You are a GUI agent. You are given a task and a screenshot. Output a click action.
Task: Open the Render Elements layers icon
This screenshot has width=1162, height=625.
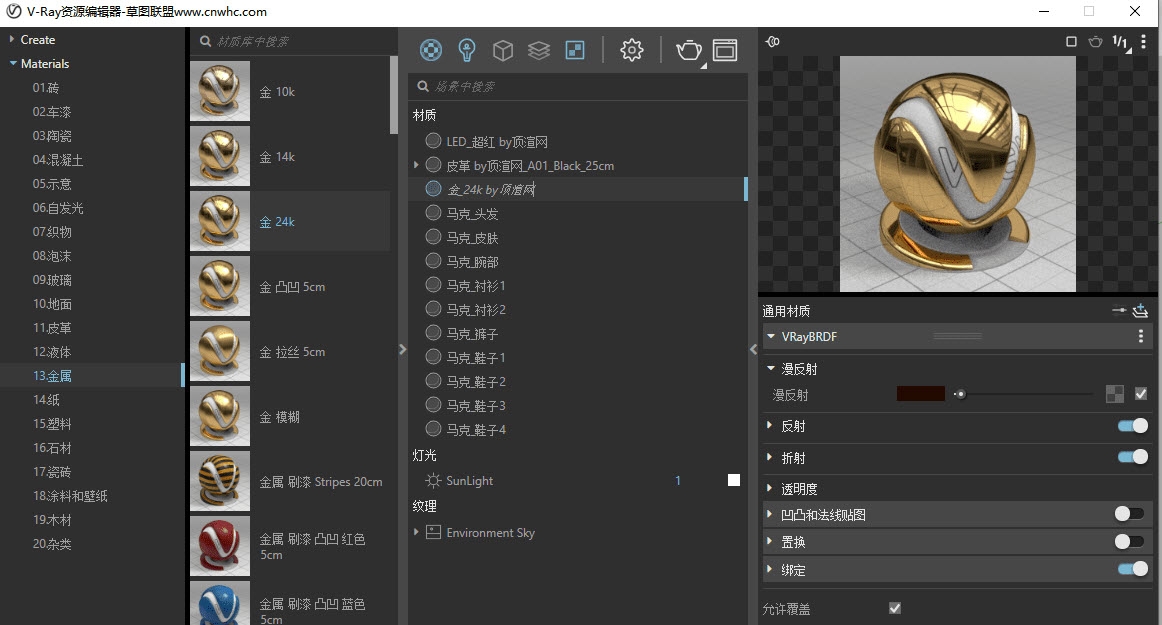pos(539,50)
